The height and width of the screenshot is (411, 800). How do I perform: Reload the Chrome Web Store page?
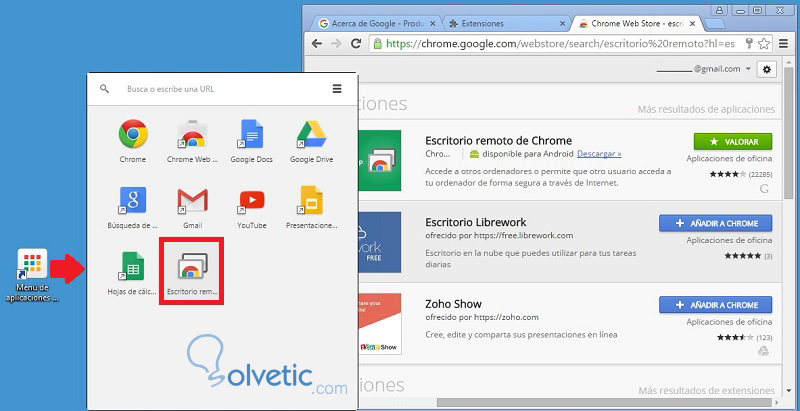pyautogui.click(x=356, y=43)
